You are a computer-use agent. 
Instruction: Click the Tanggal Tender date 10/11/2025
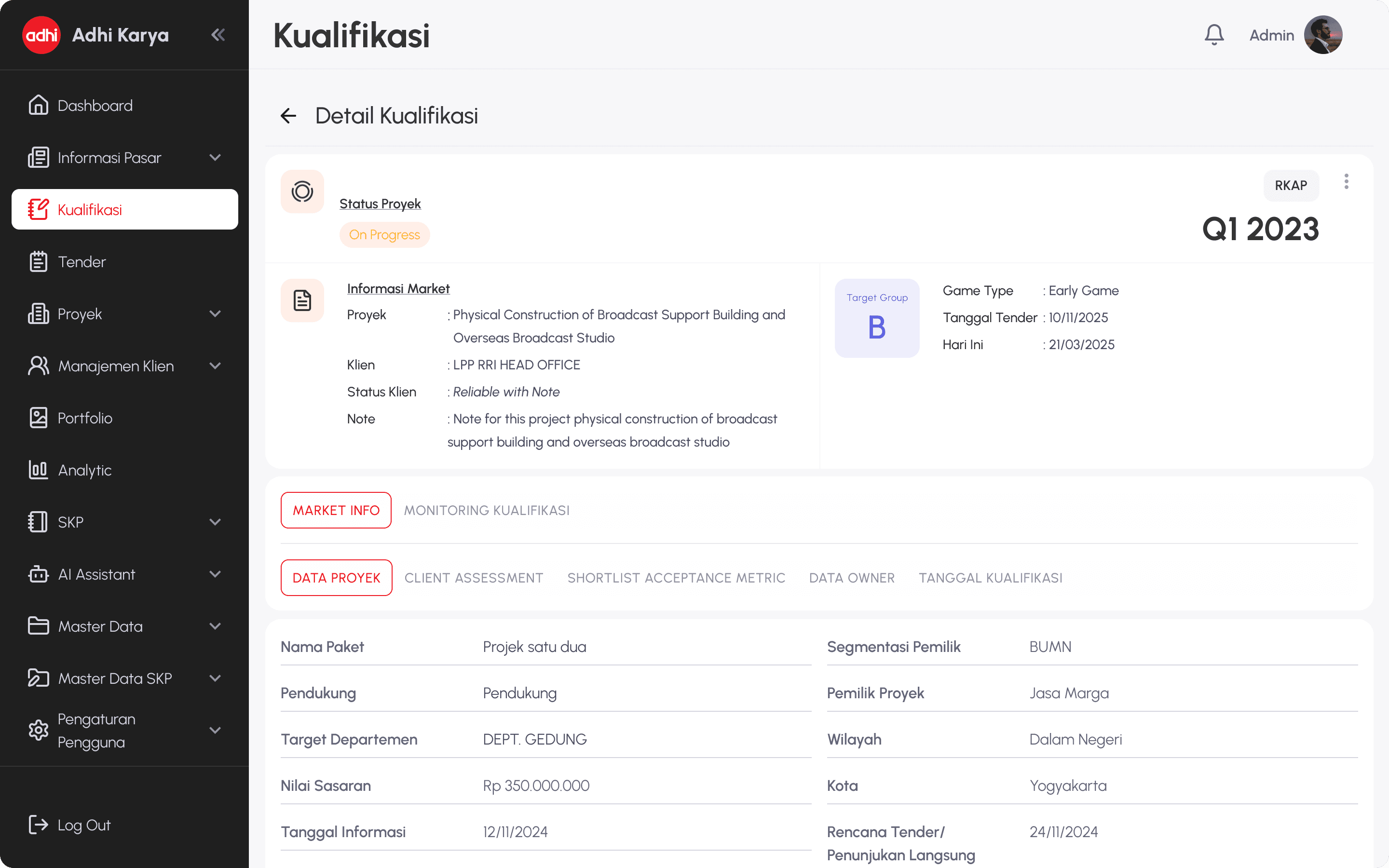(x=1078, y=317)
